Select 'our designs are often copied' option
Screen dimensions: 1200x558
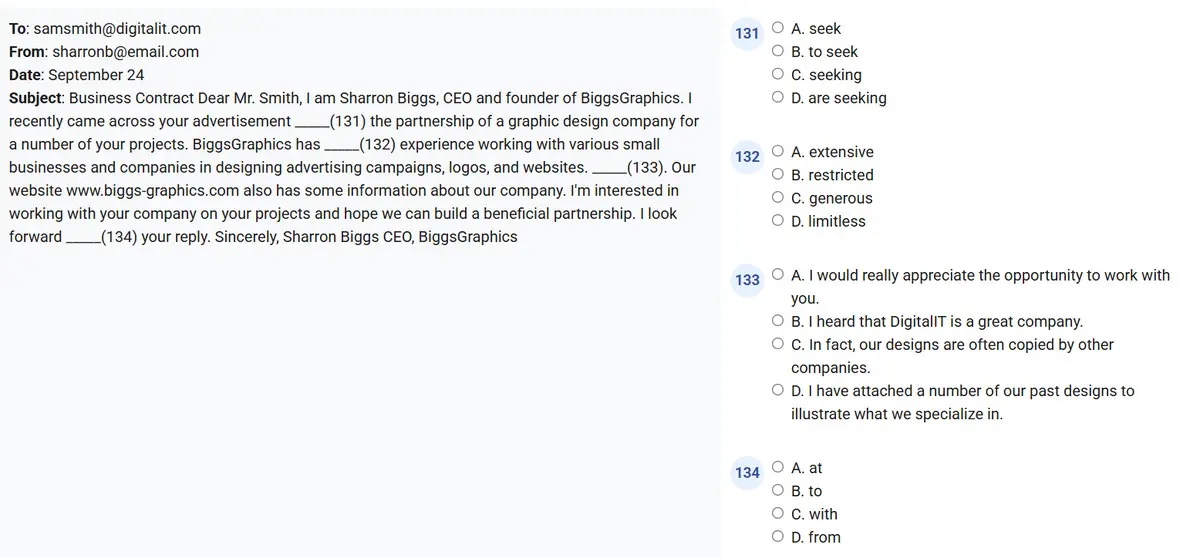point(778,345)
